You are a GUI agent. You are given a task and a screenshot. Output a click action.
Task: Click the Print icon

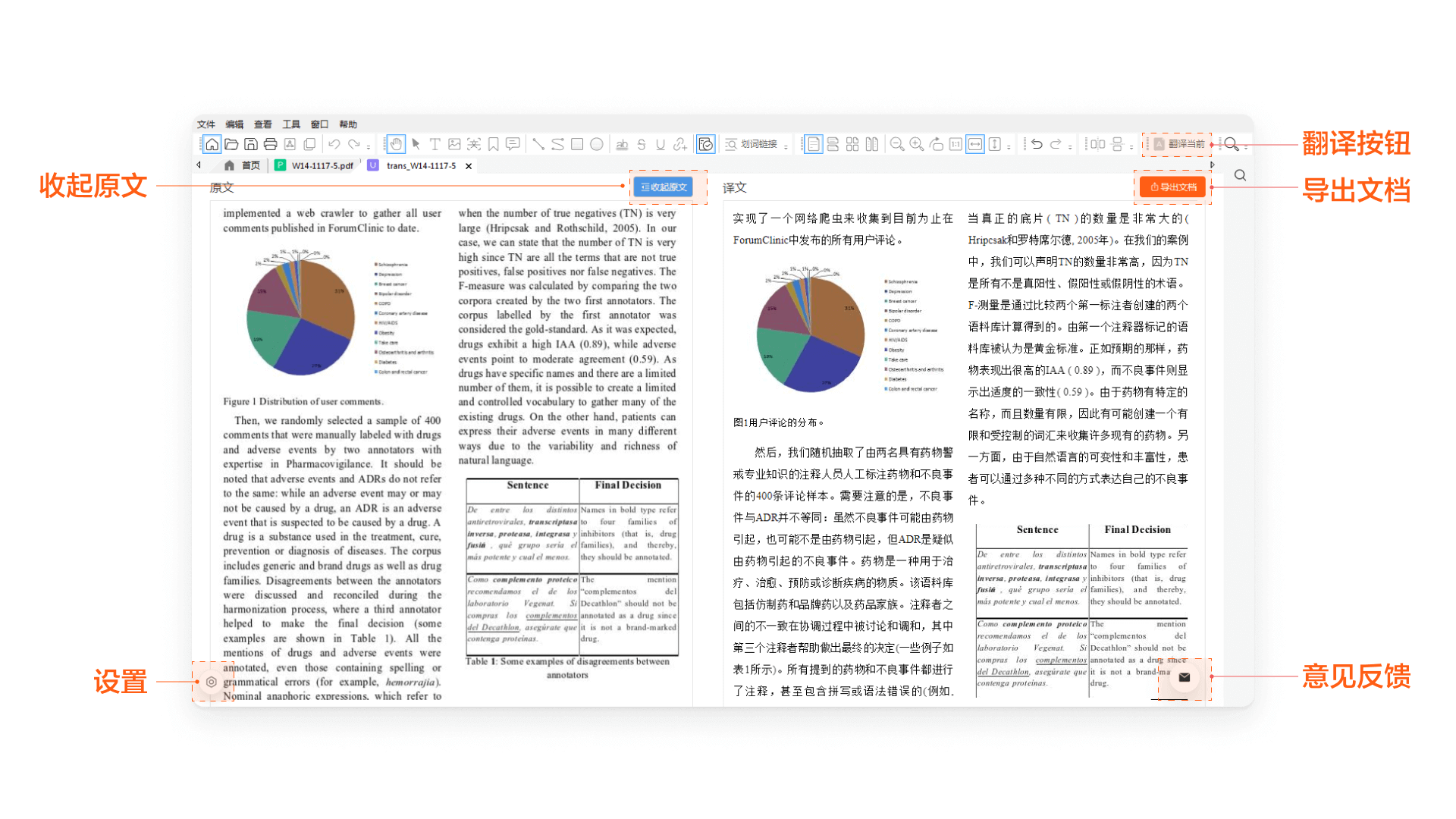(270, 144)
